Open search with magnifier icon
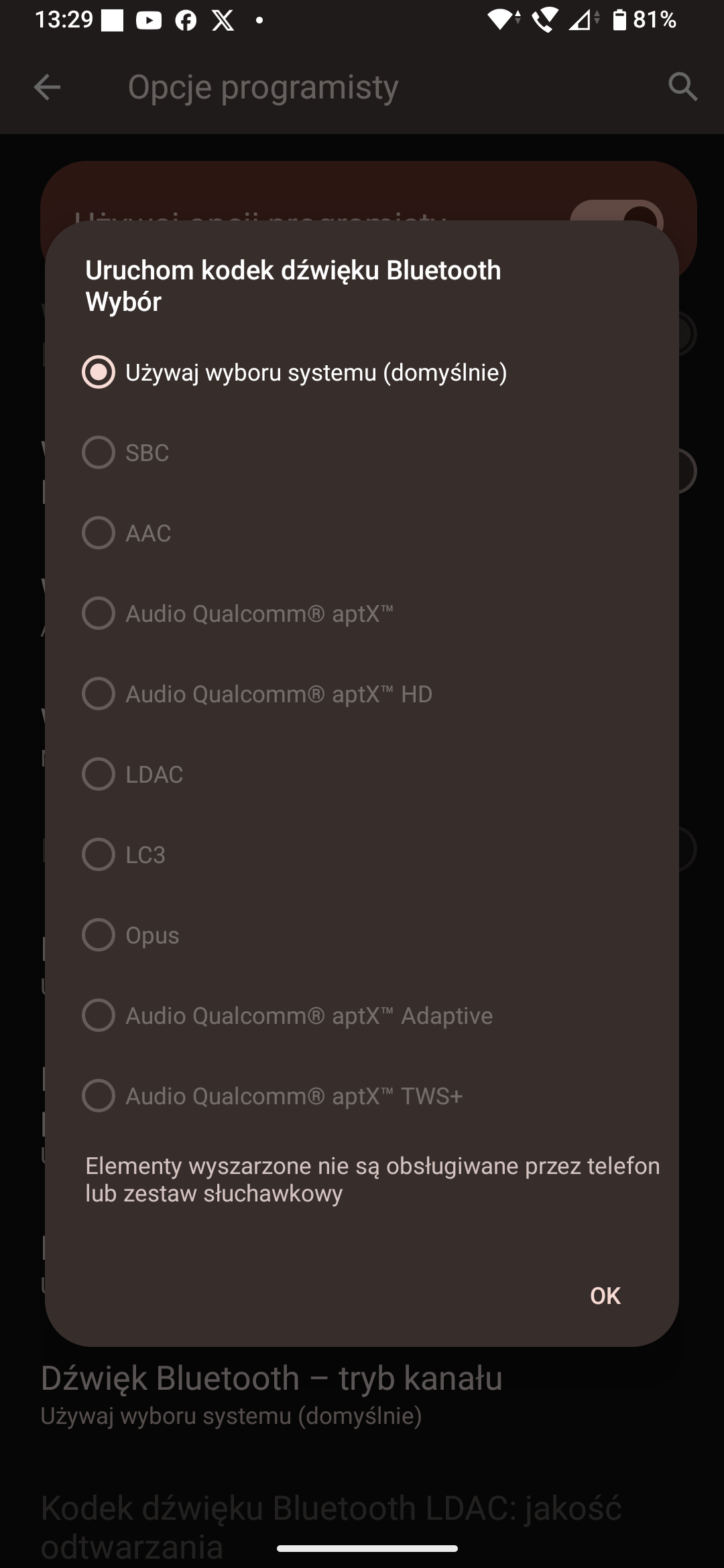Image resolution: width=724 pixels, height=1568 pixels. [x=682, y=87]
